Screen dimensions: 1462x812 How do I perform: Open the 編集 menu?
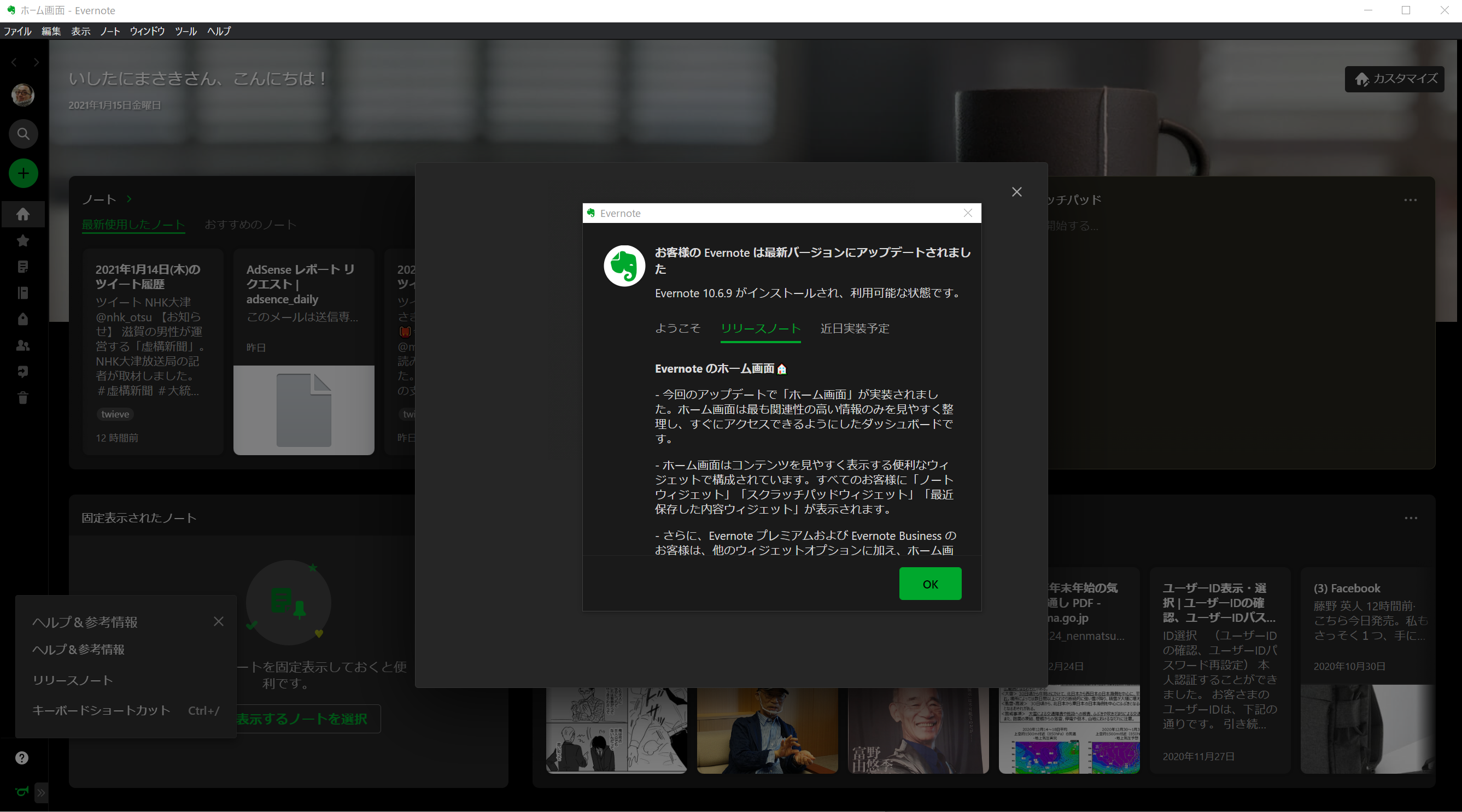coord(51,31)
